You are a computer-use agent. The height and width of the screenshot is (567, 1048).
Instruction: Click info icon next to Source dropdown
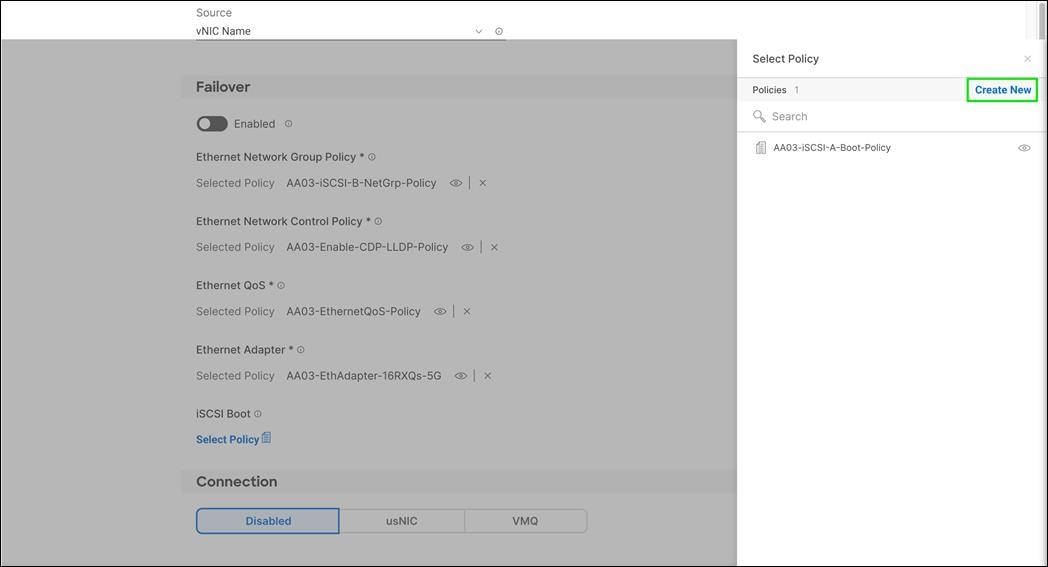click(x=499, y=31)
